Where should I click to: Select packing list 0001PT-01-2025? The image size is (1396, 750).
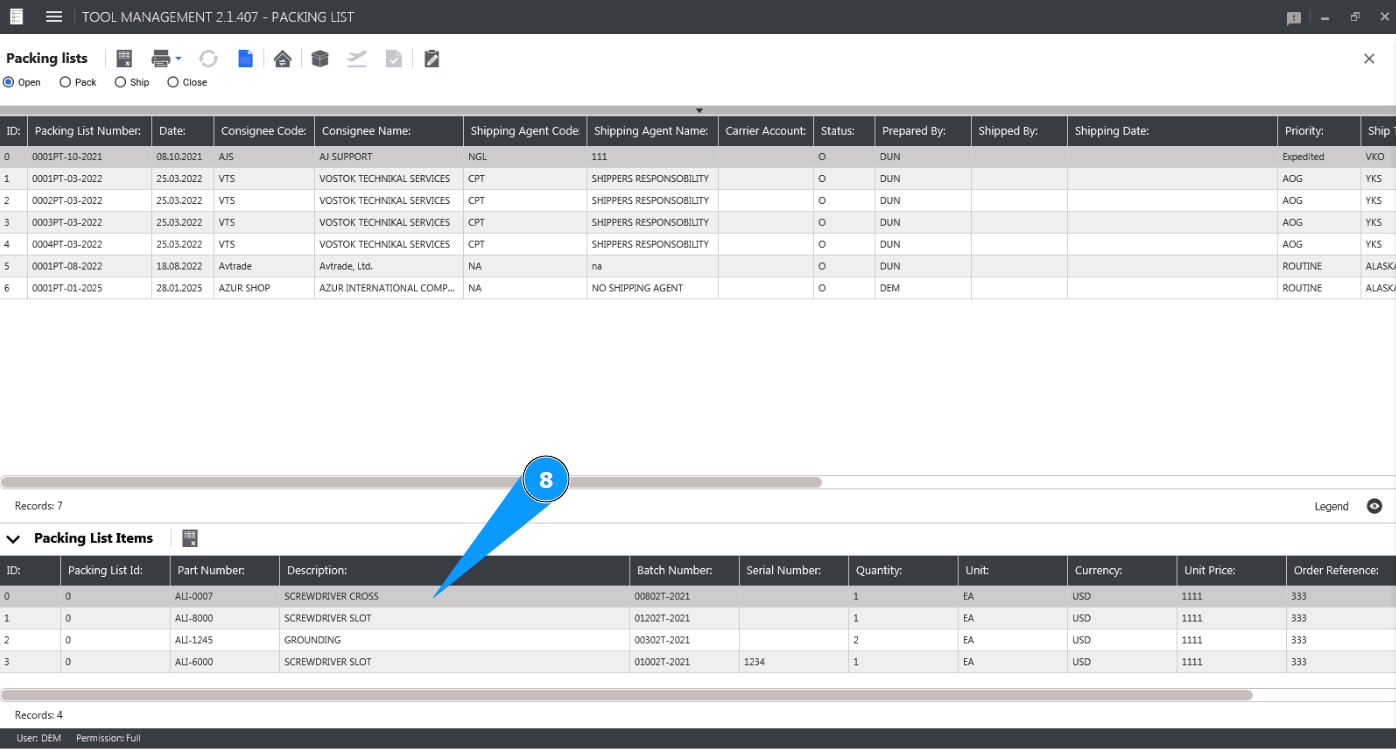(x=698, y=288)
